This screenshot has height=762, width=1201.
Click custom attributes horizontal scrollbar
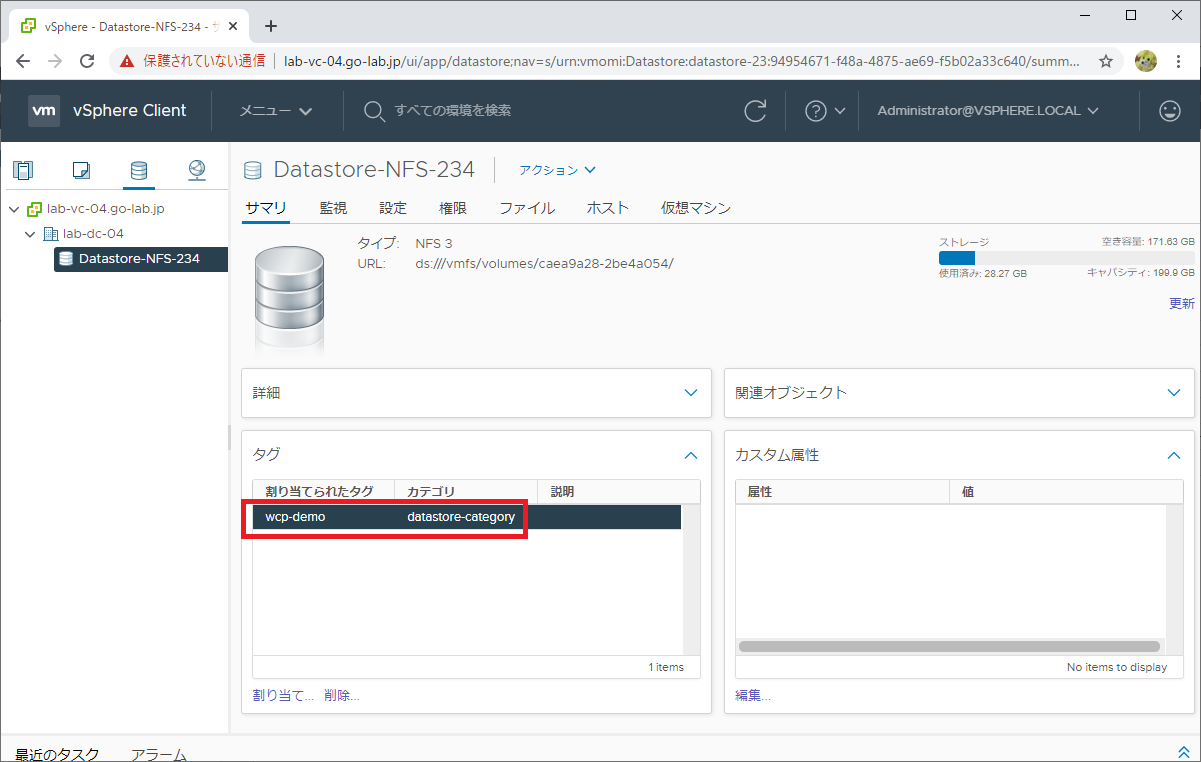tap(949, 647)
